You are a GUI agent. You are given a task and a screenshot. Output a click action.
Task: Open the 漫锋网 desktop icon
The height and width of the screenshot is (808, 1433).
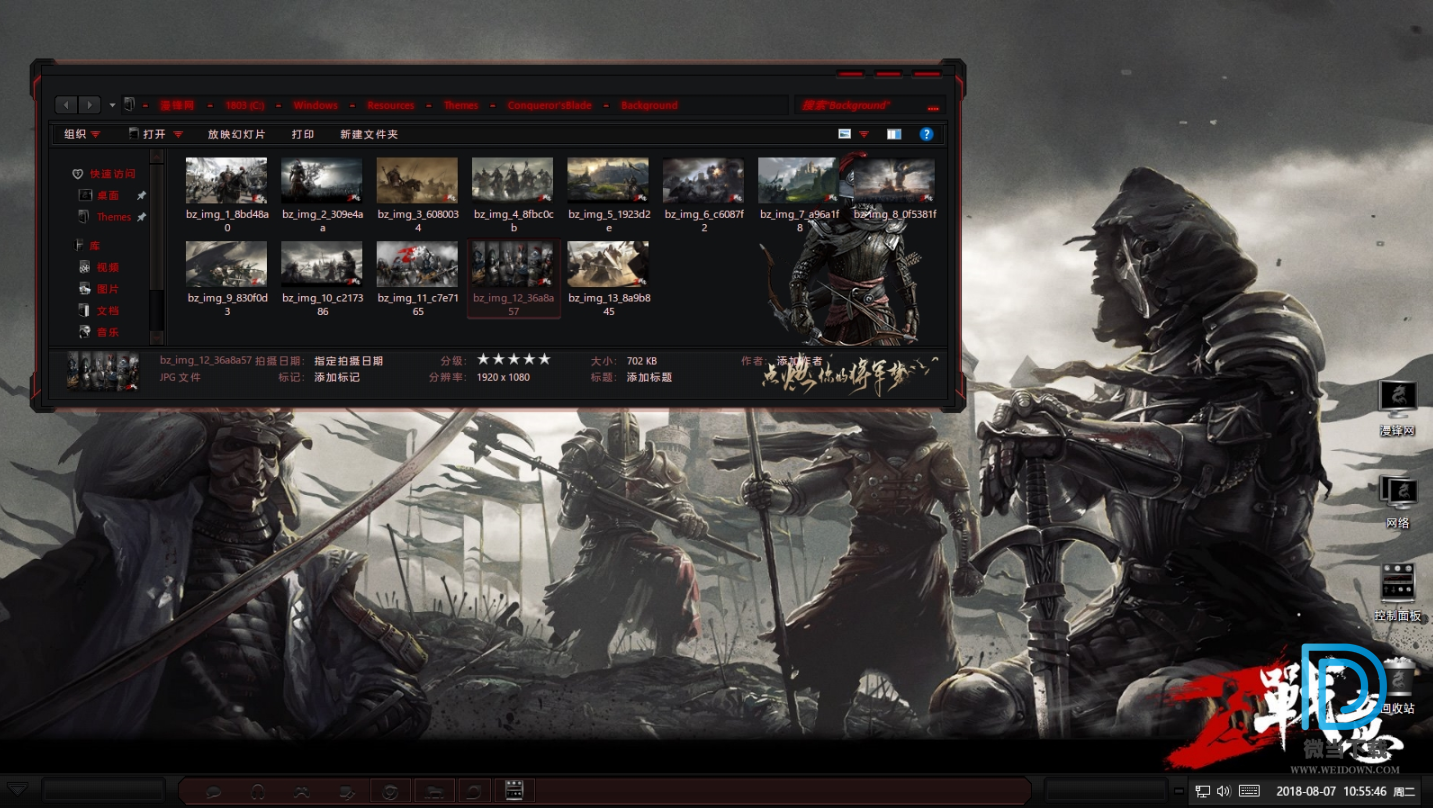(x=1397, y=409)
